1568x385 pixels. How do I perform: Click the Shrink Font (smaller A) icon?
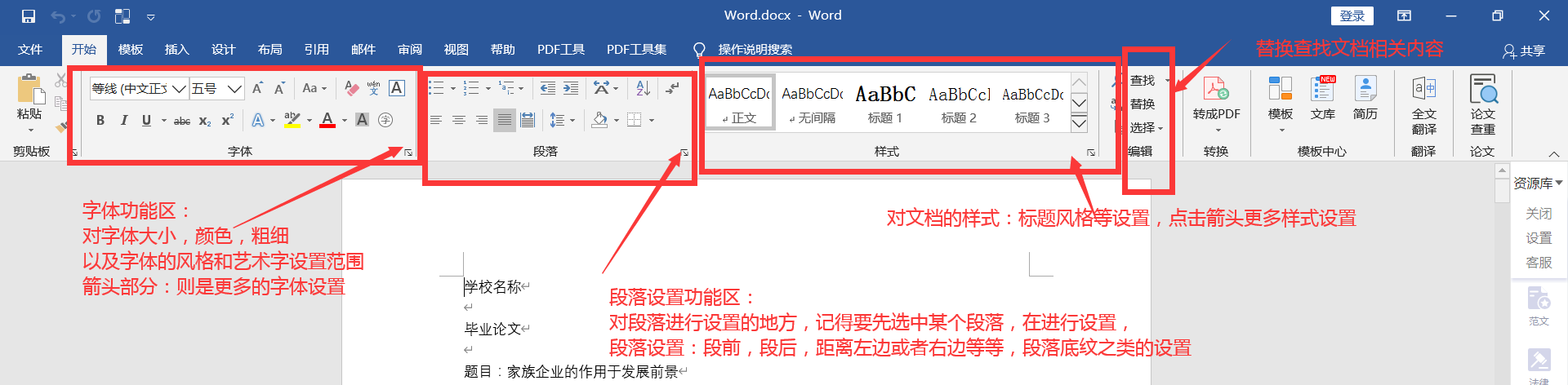tap(279, 88)
